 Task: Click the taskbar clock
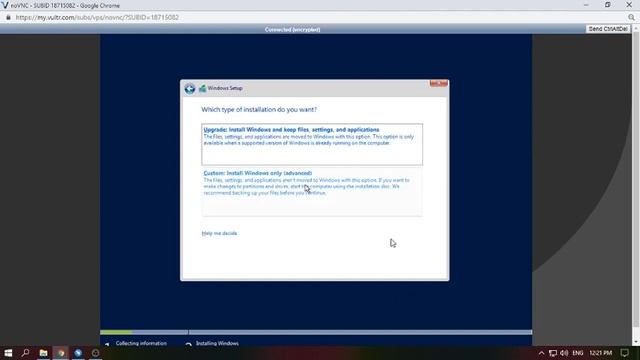coord(600,353)
